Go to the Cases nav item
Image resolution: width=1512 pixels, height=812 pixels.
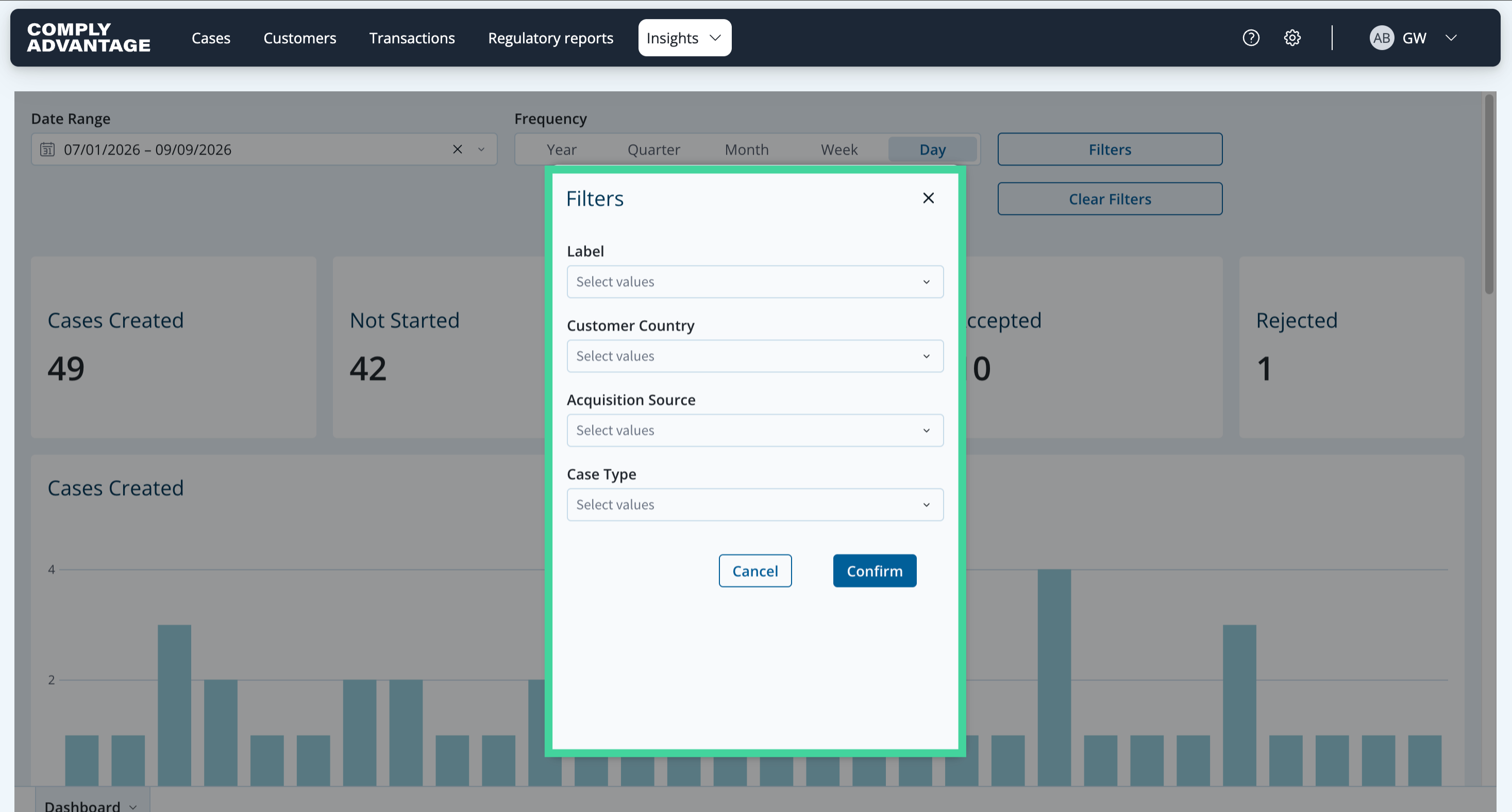pos(211,38)
